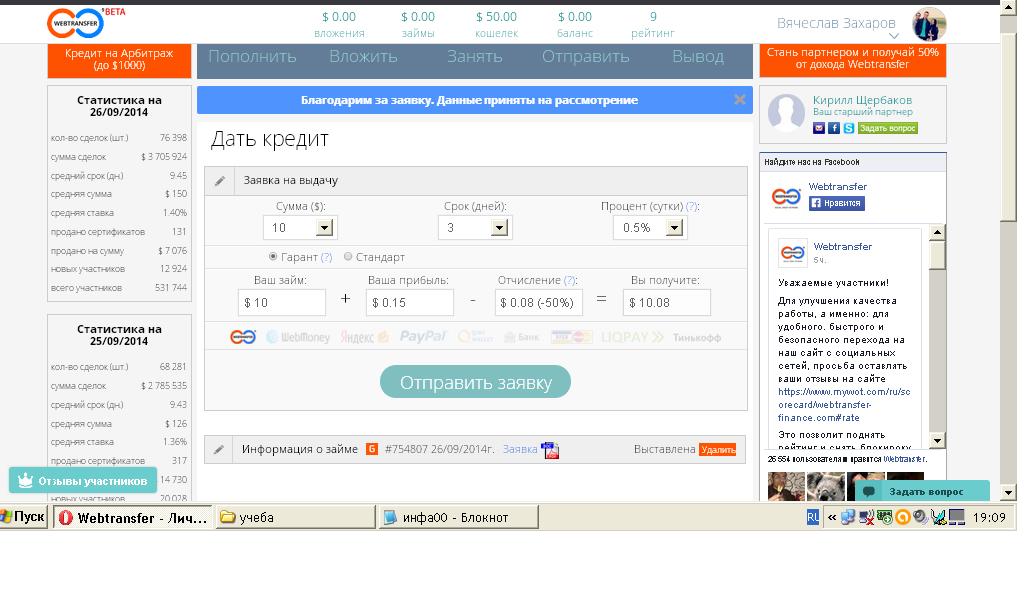This screenshot has height=600, width=1024.
Task: Click the (?) help beside Гарант
Action: click(326, 257)
